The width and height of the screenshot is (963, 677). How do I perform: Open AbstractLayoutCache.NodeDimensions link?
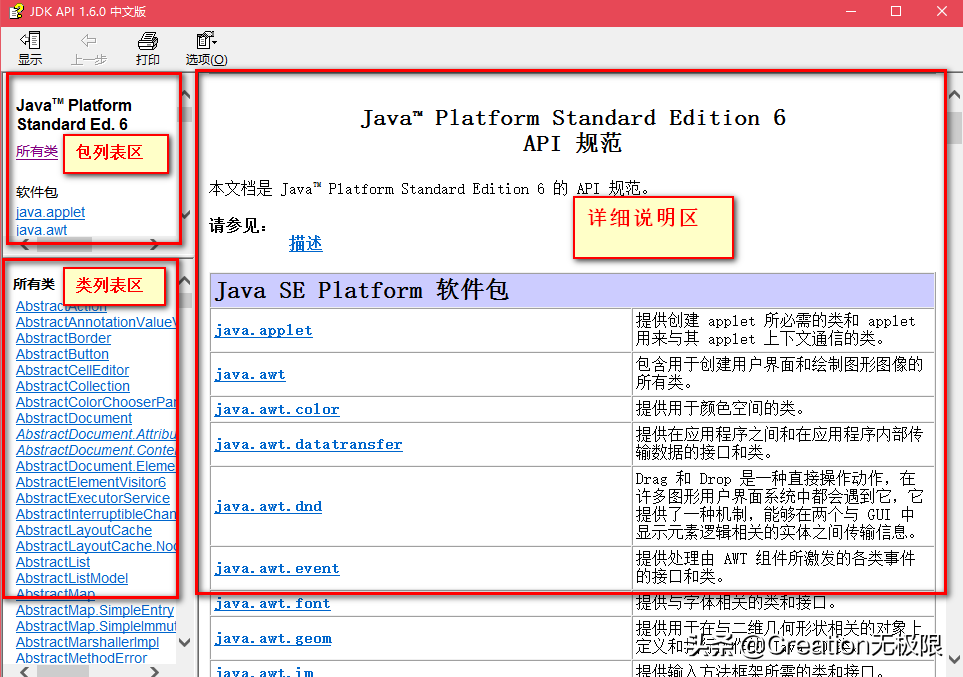pos(96,546)
